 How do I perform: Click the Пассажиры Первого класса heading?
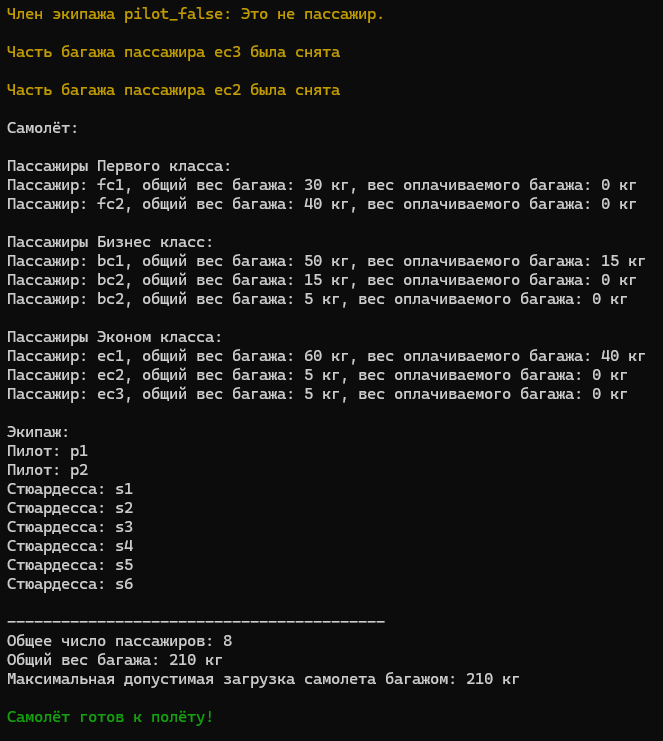119,166
